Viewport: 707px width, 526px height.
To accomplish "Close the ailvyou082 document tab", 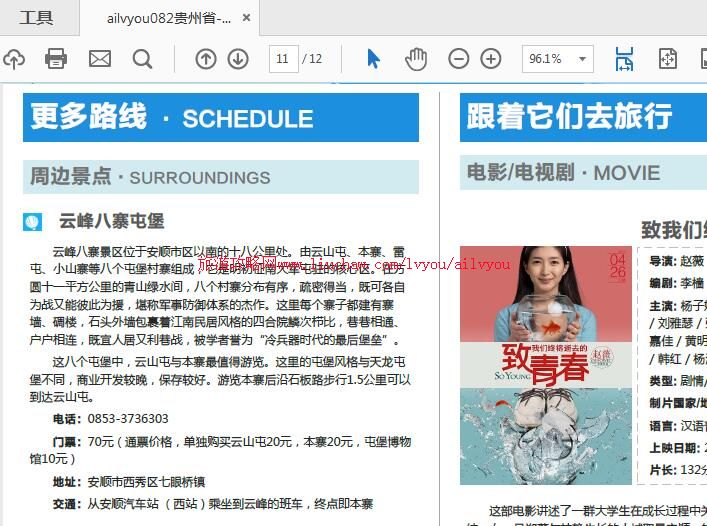I will pyautogui.click(x=247, y=18).
